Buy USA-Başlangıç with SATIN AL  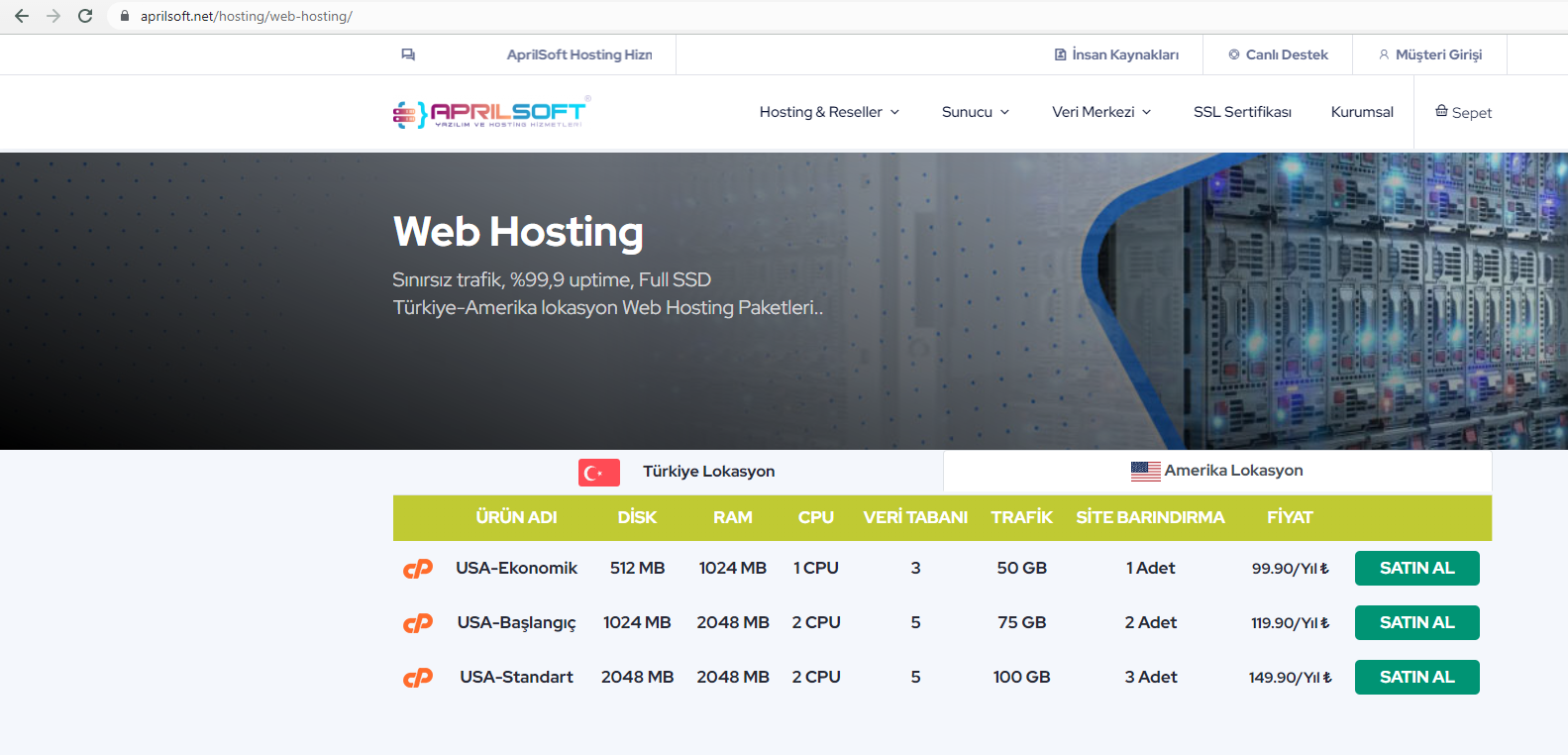point(1417,623)
